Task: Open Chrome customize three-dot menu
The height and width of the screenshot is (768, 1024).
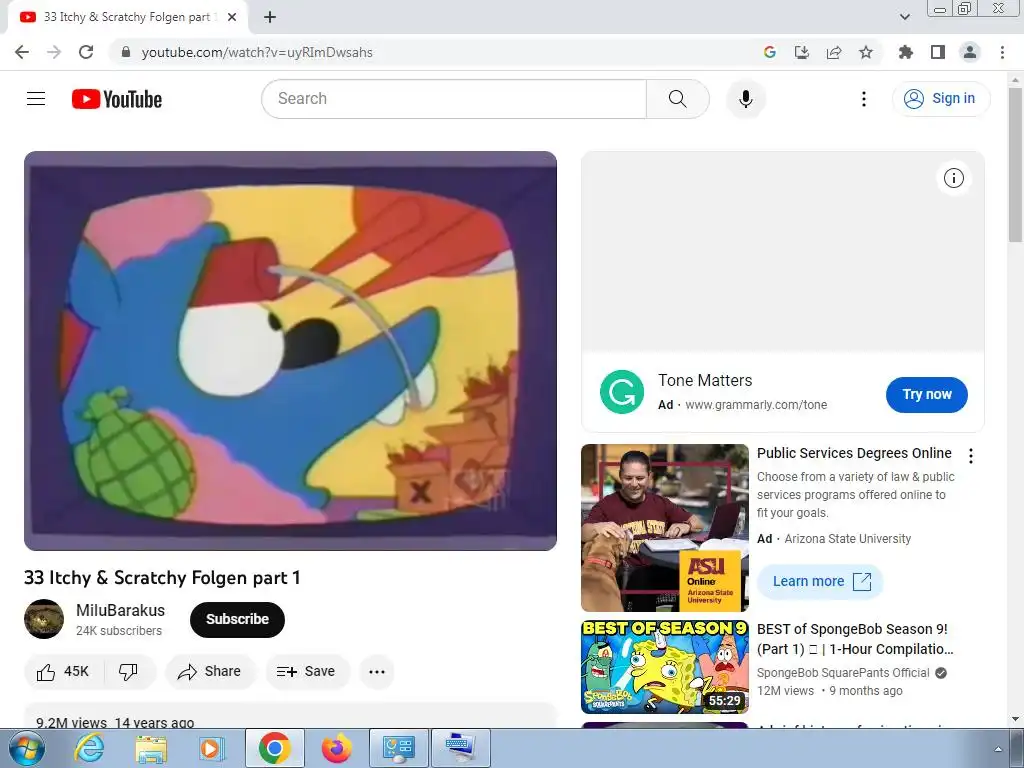Action: point(1002,52)
